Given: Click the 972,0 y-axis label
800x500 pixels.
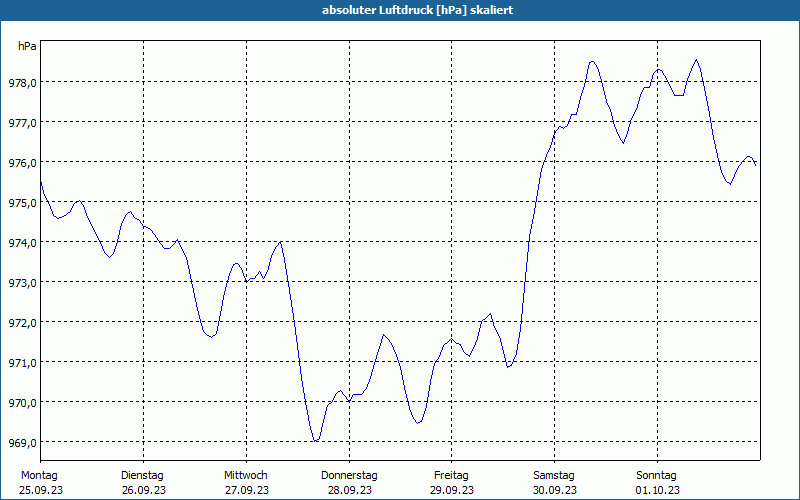Looking at the screenshot, I should (22, 322).
